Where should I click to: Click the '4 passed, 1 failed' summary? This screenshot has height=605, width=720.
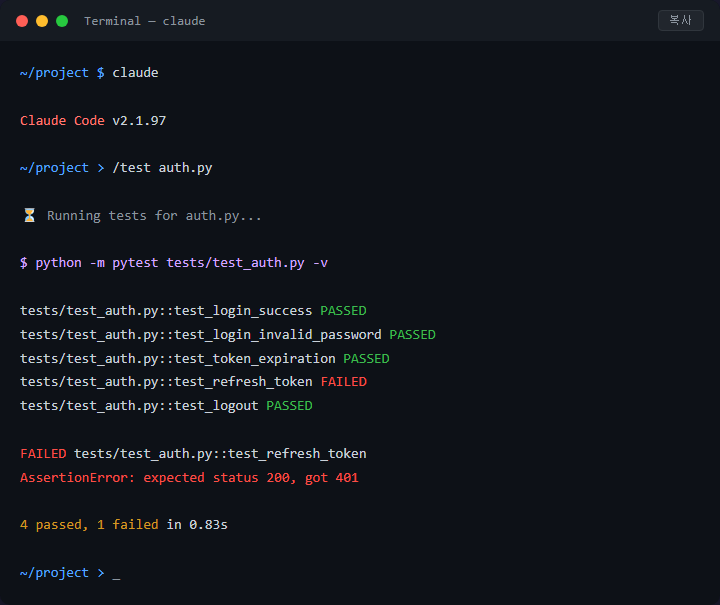[89, 525]
